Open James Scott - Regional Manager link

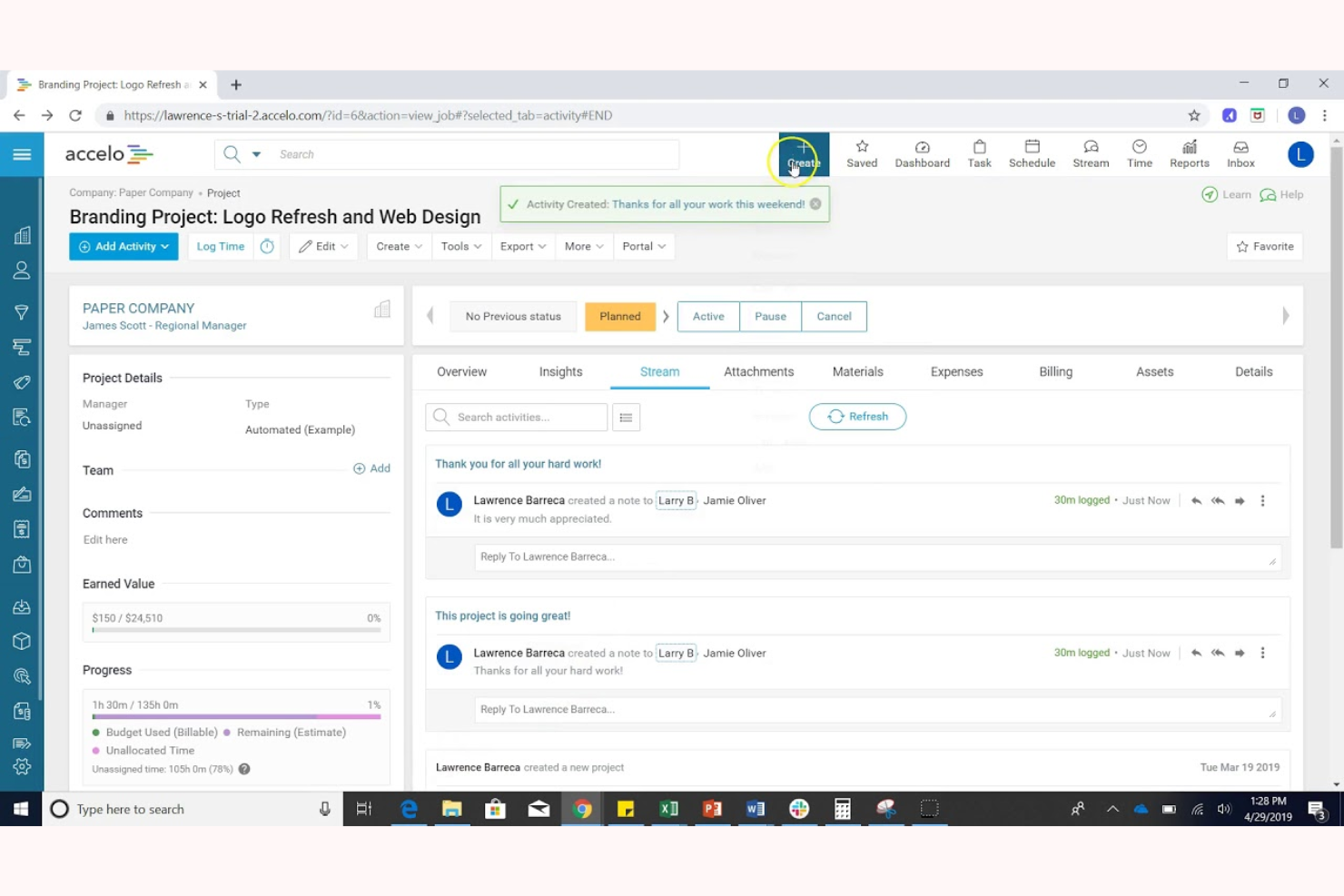point(164,326)
